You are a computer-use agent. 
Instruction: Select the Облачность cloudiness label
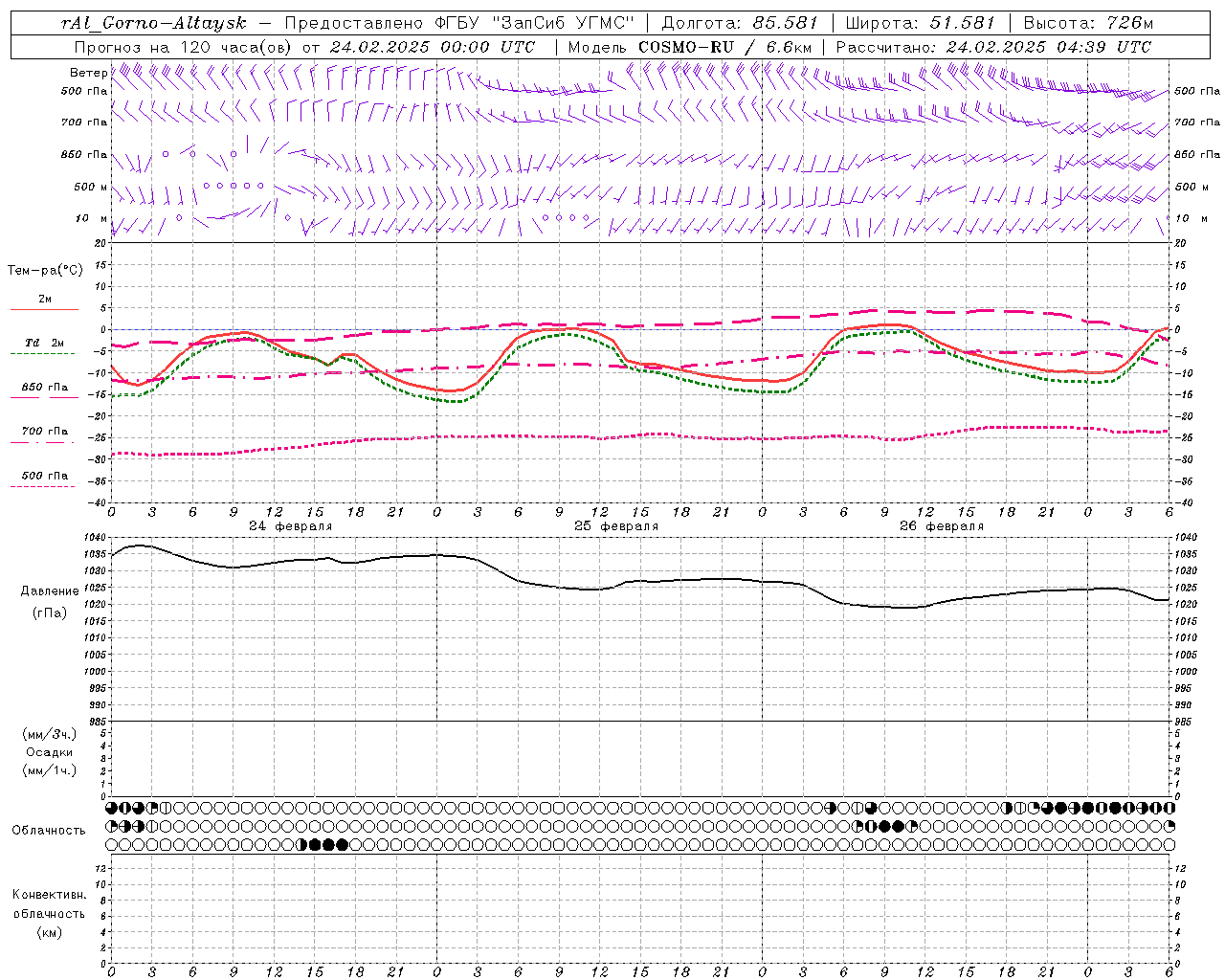click(x=49, y=831)
